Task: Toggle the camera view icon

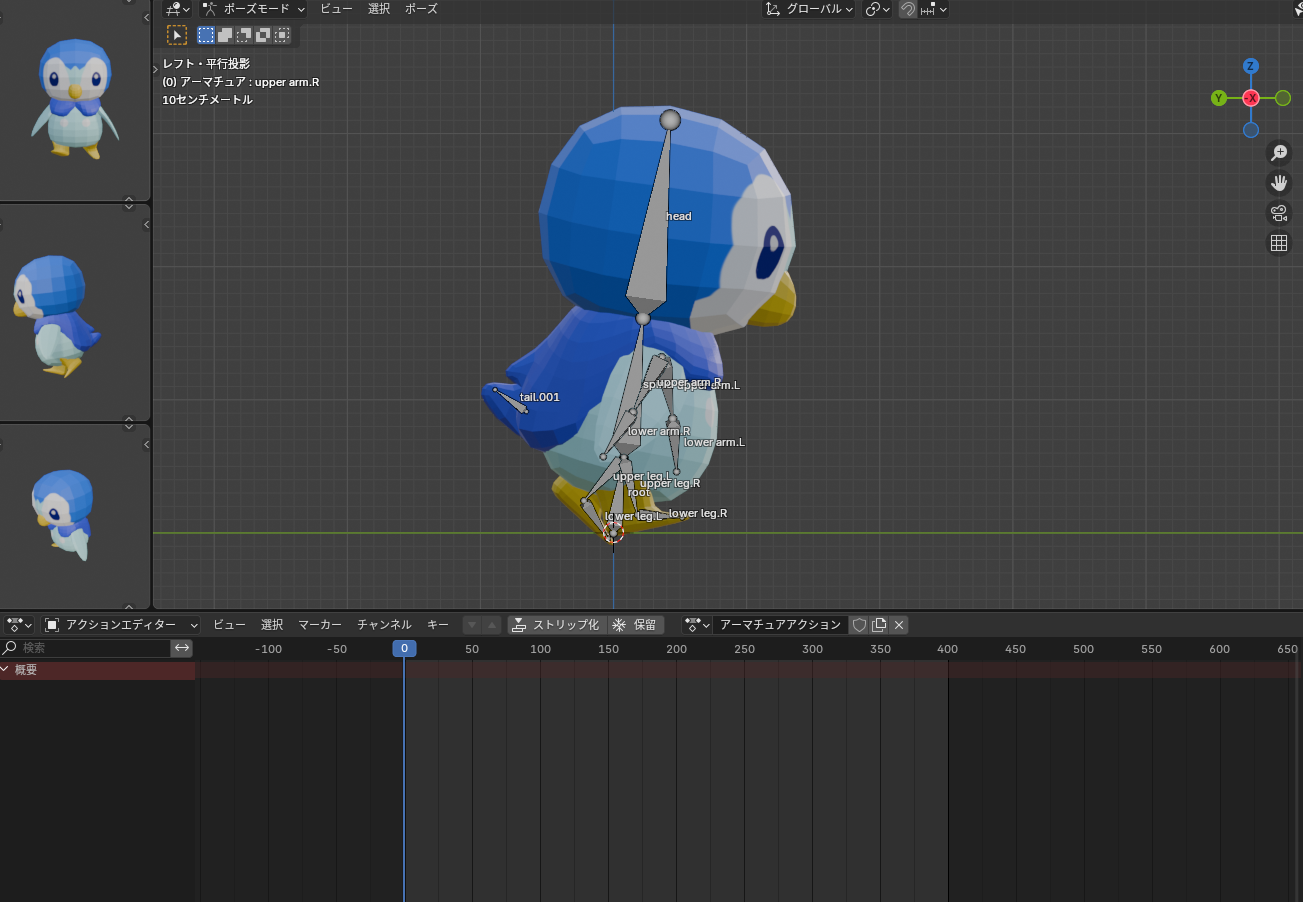Action: pos(1278,213)
